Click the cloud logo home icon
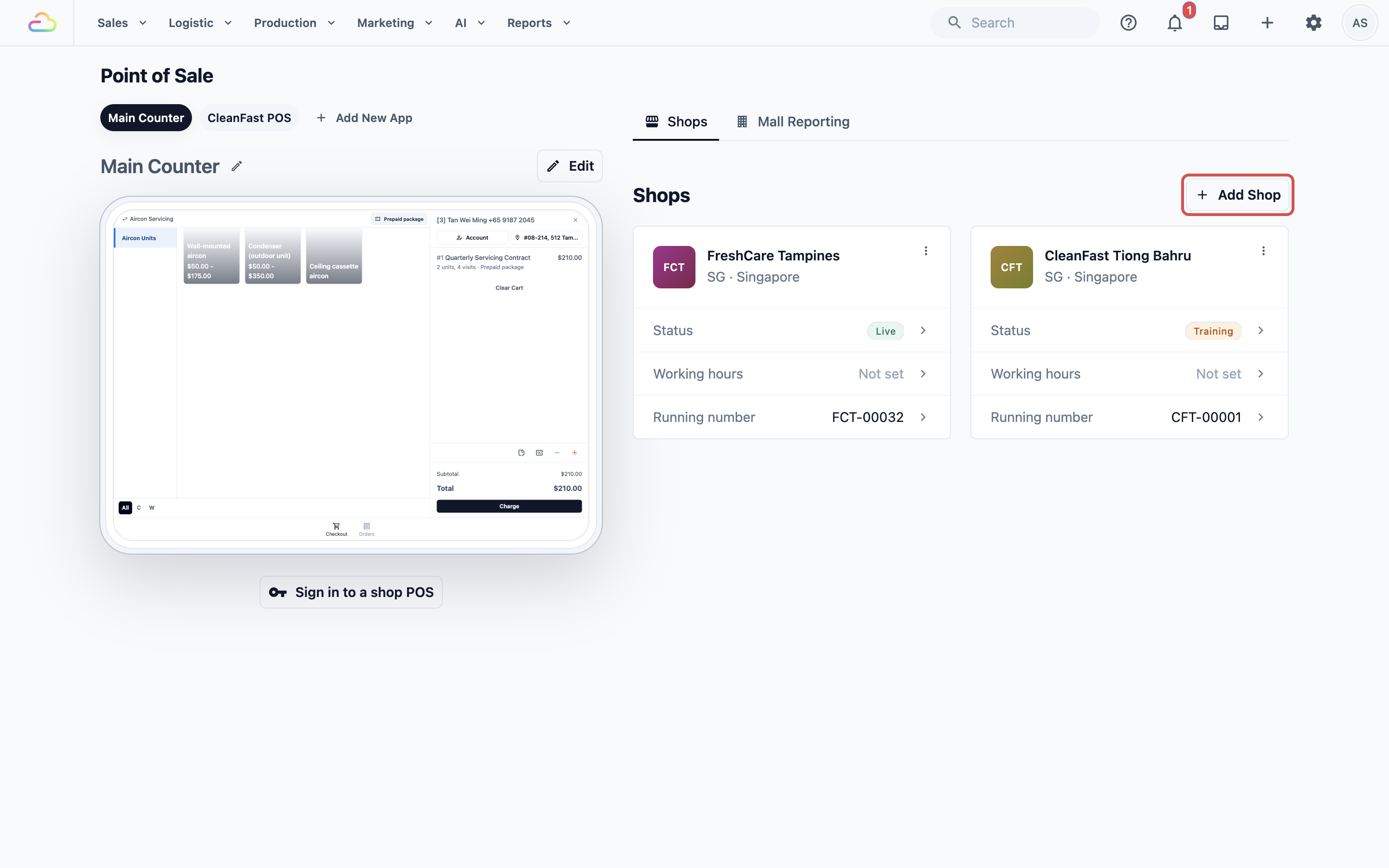The image size is (1389, 868). pos(42,23)
